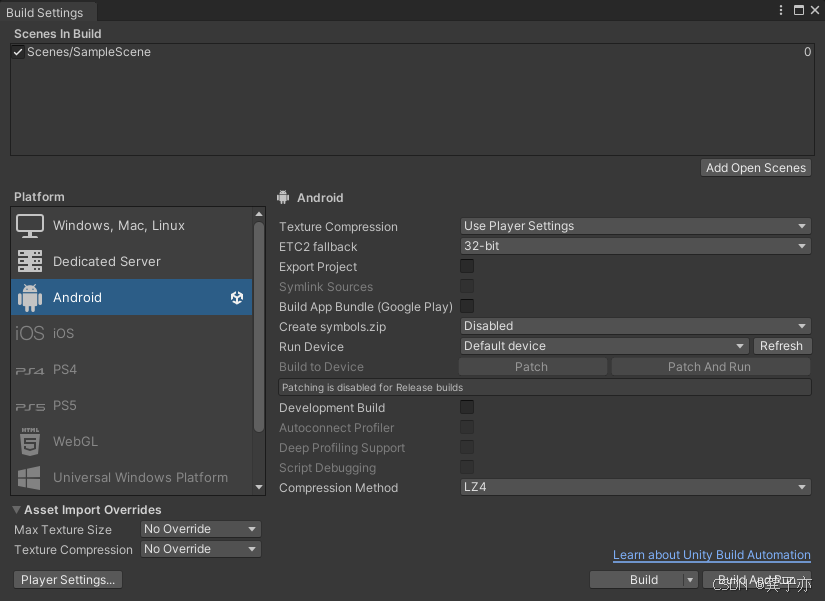Click the Build And Run button
This screenshot has height=601, width=825.
point(757,579)
